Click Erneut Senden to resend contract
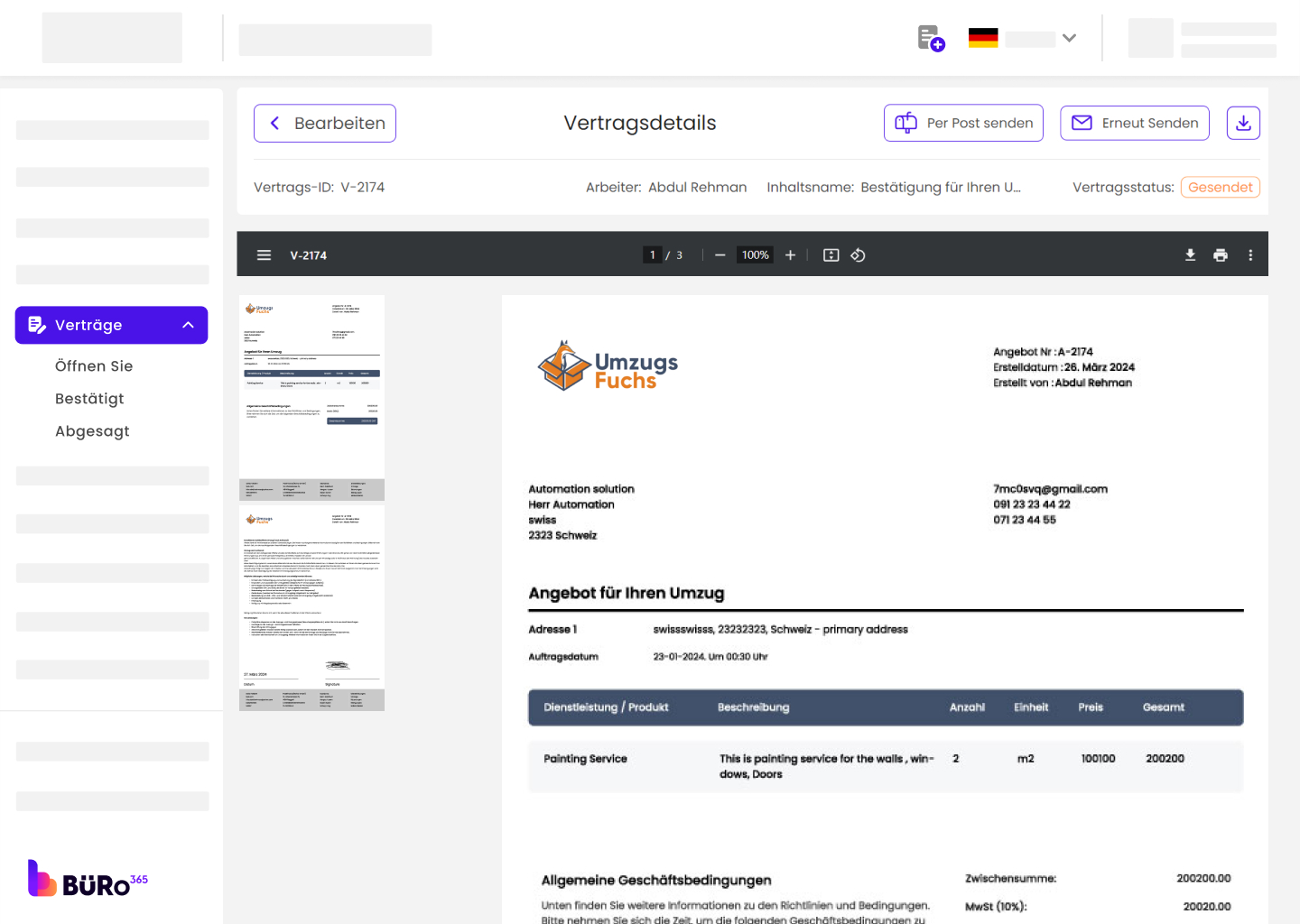The width and height of the screenshot is (1300, 924). pyautogui.click(x=1134, y=124)
